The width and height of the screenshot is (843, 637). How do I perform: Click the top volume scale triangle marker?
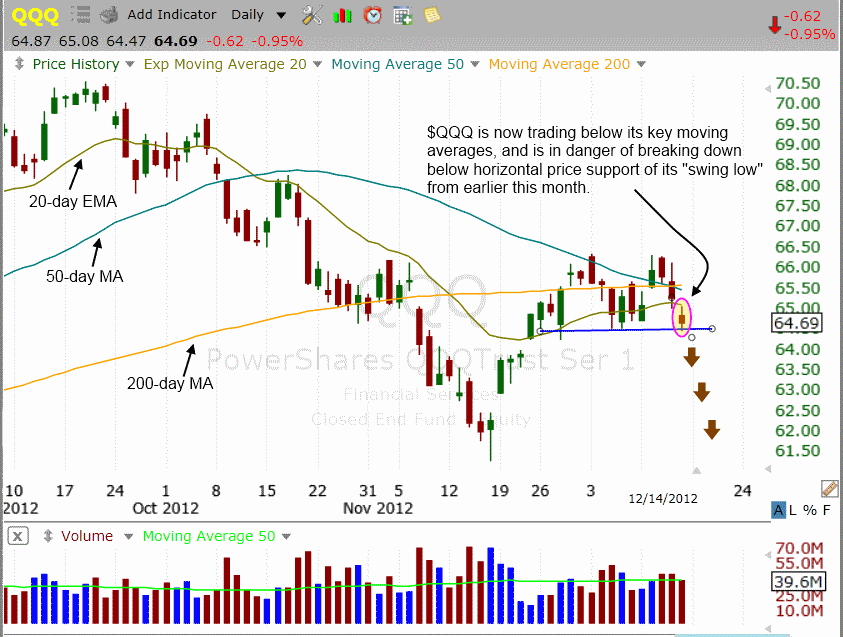(768, 555)
